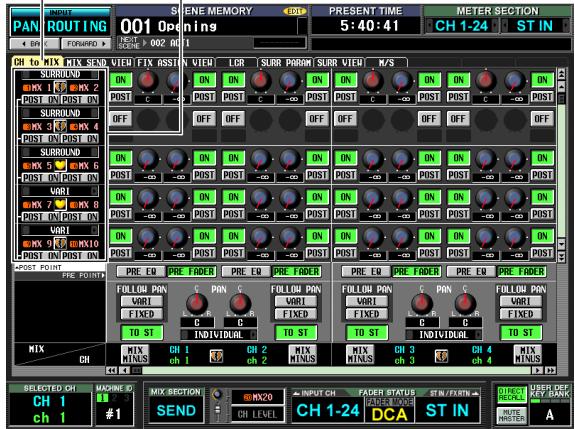Change the SURROUND mode selector for MX 5/6
575x429 pixels.
60,152
